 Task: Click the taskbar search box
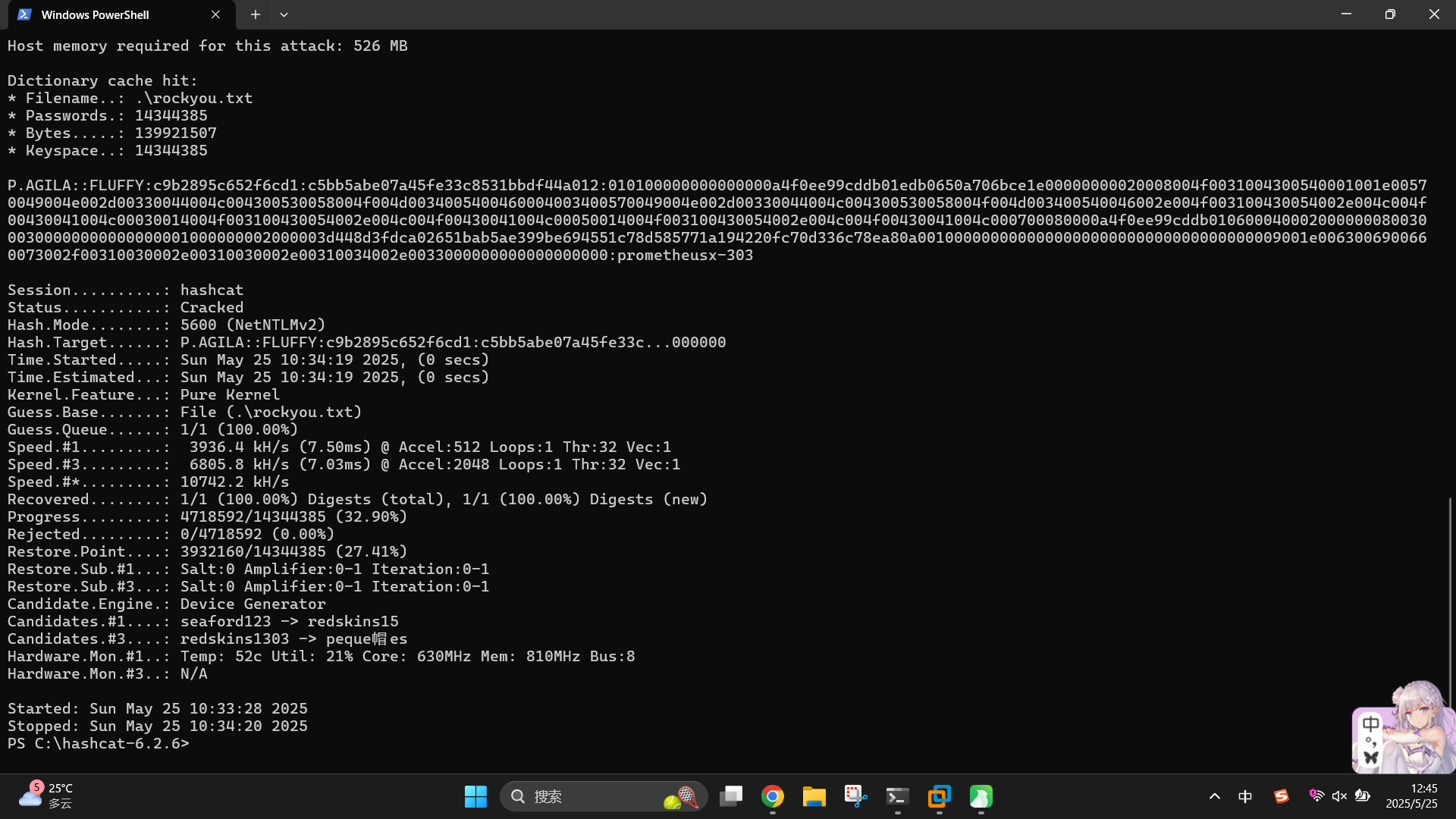pos(591,796)
